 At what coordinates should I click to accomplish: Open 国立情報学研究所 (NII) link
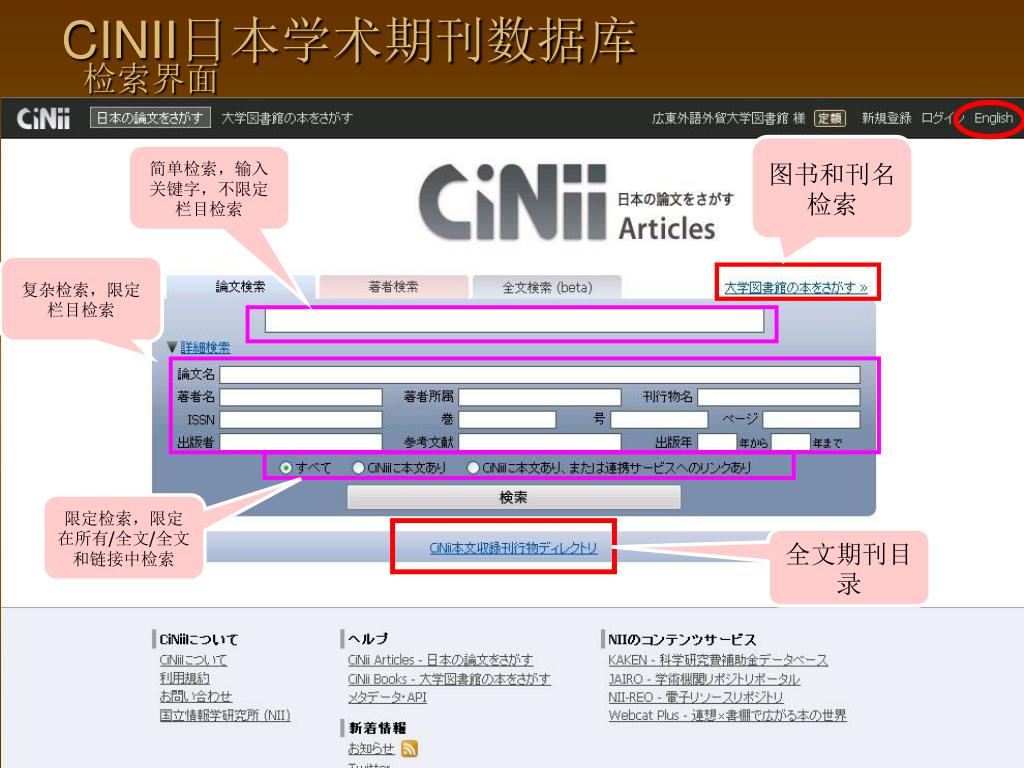(x=225, y=716)
